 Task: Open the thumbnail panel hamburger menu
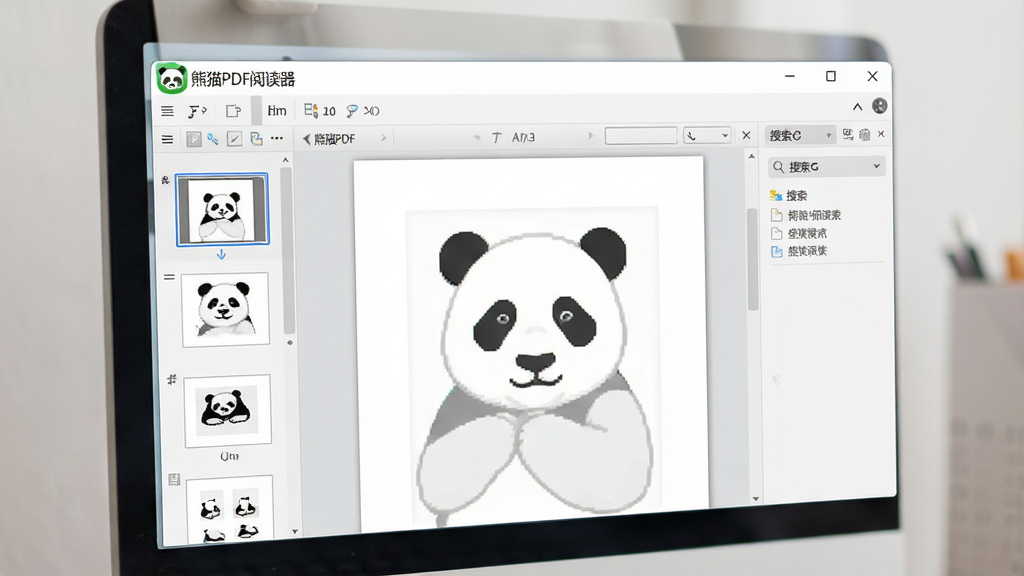(x=167, y=139)
